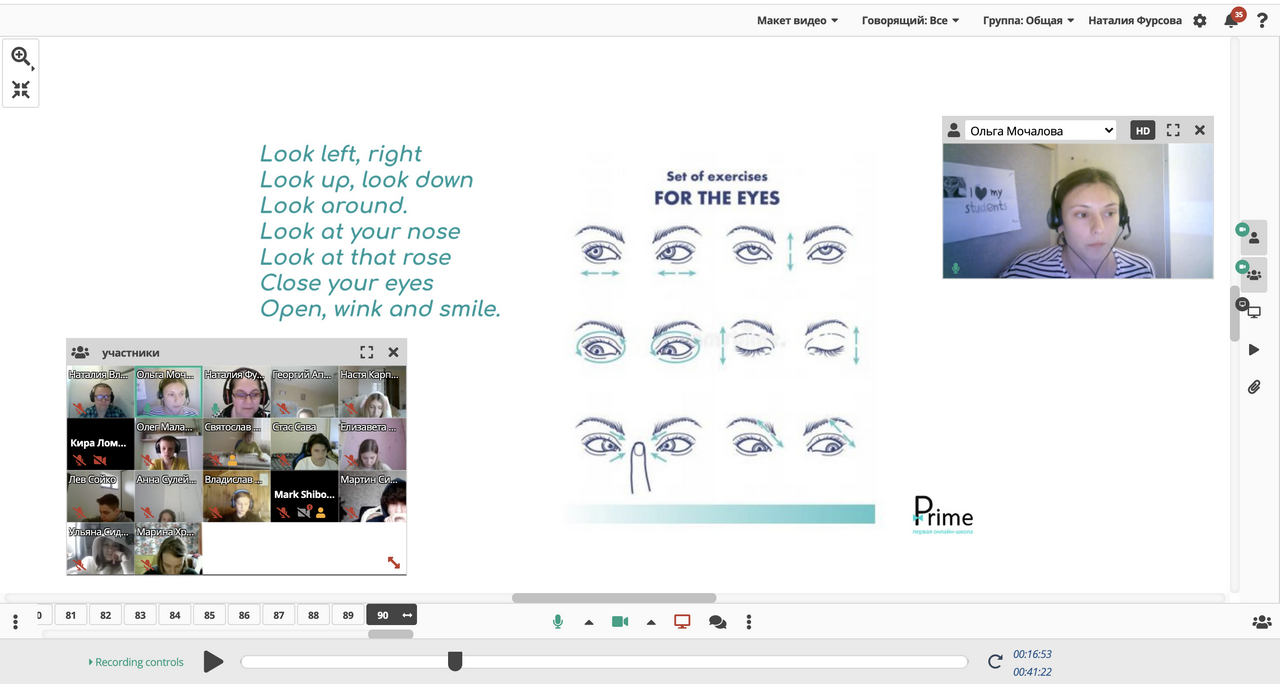
Task: Toggle the microphone in bottom toolbar
Action: coord(558,622)
